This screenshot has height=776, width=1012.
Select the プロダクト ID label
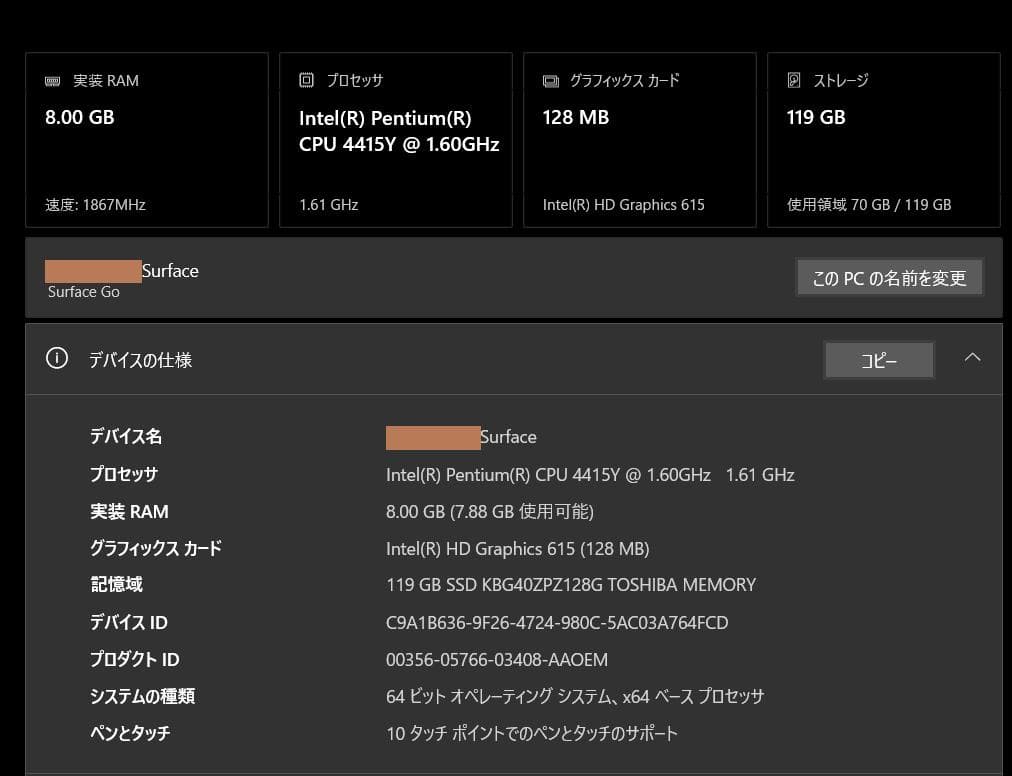click(x=134, y=659)
